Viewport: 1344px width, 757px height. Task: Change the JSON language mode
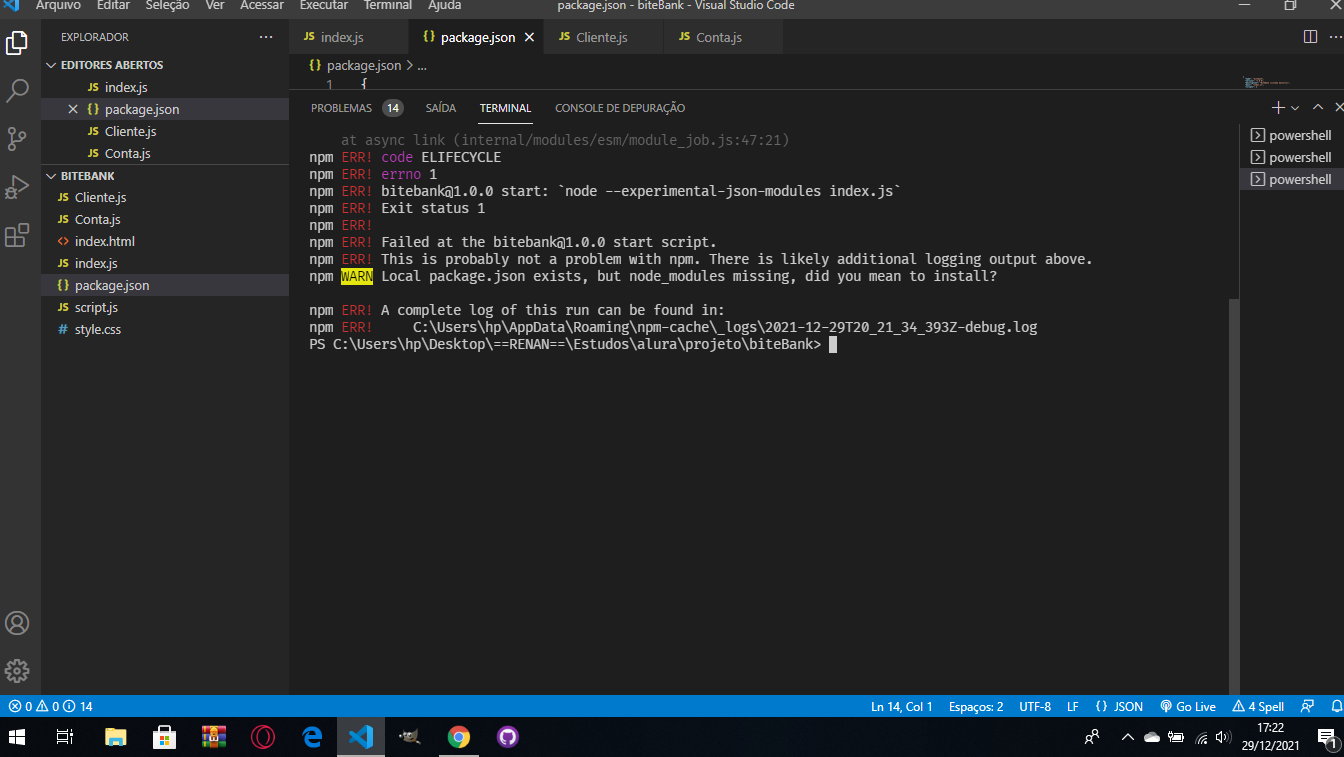[x=1119, y=706]
